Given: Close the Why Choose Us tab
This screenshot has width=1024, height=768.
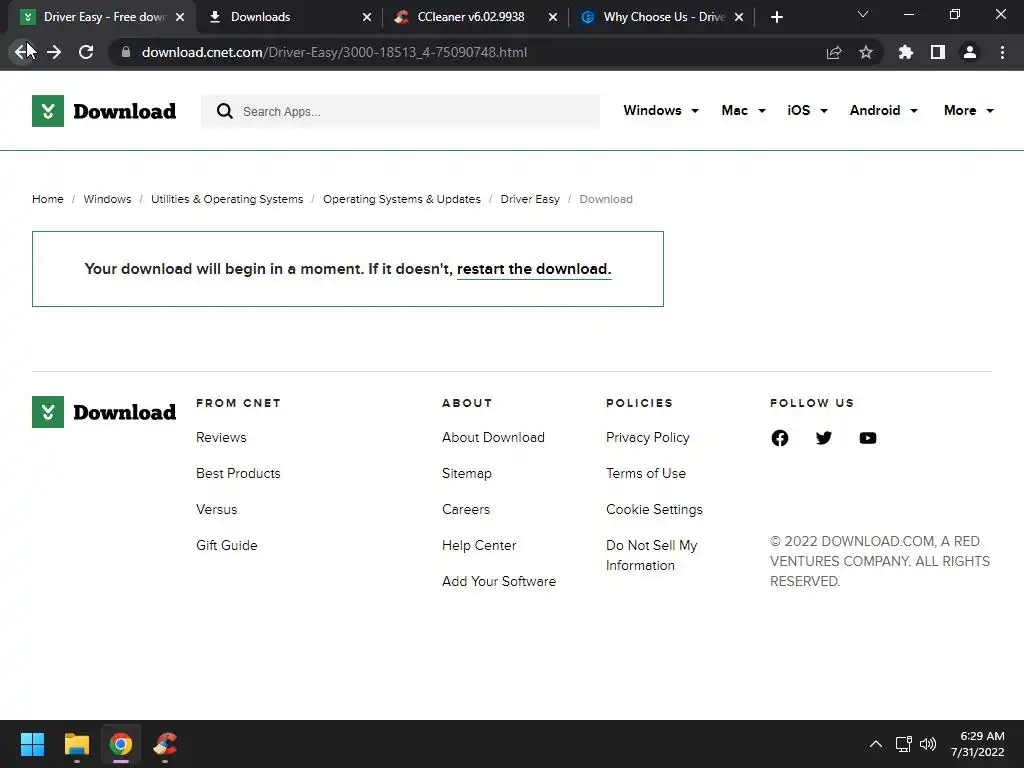Looking at the screenshot, I should (x=739, y=17).
